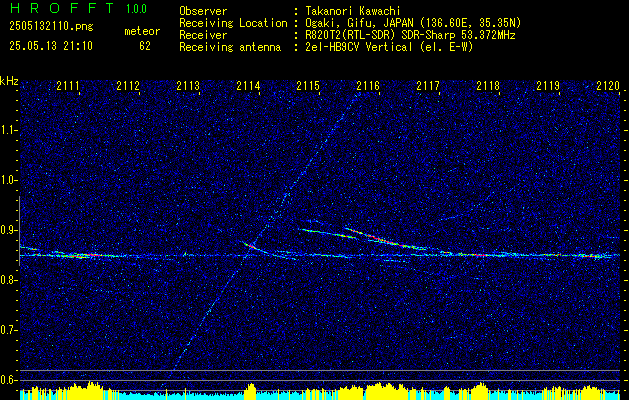Click time marker 2113

(x=188, y=86)
